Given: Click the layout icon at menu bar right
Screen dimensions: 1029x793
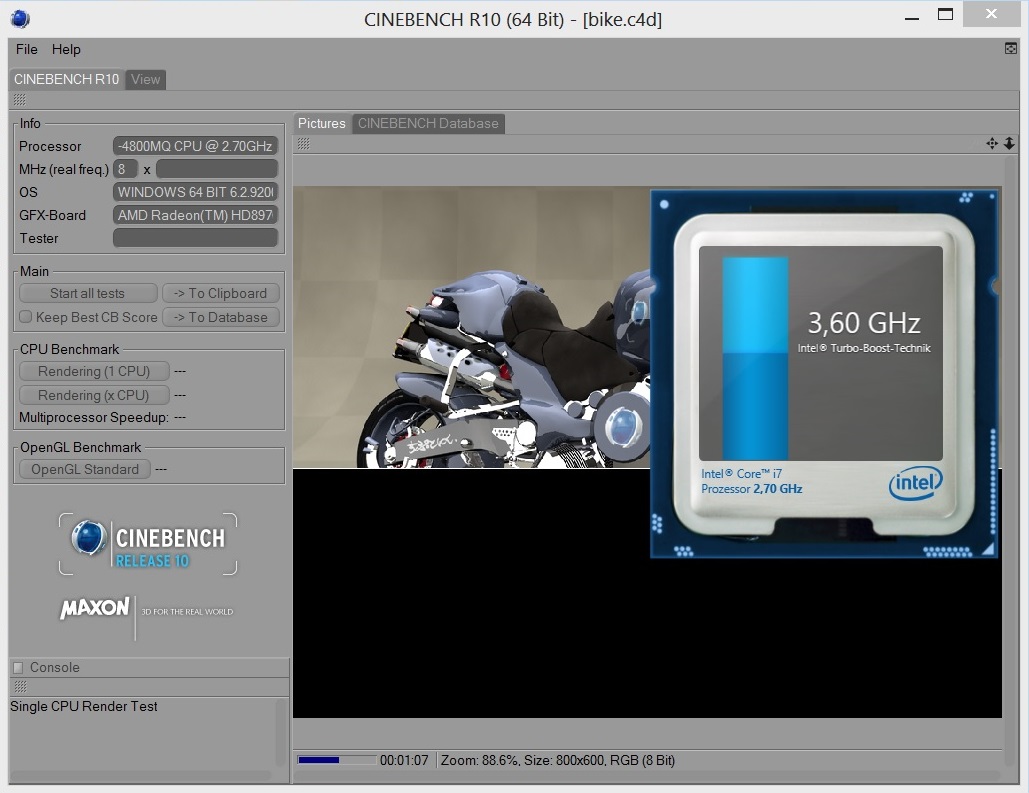Looking at the screenshot, I should (x=1011, y=48).
